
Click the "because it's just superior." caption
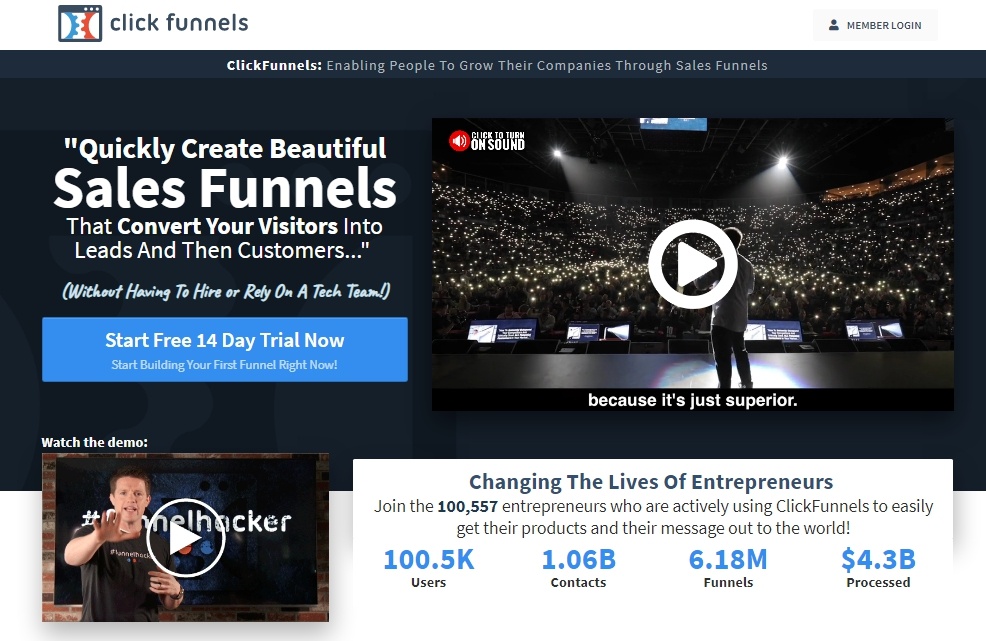pos(692,400)
